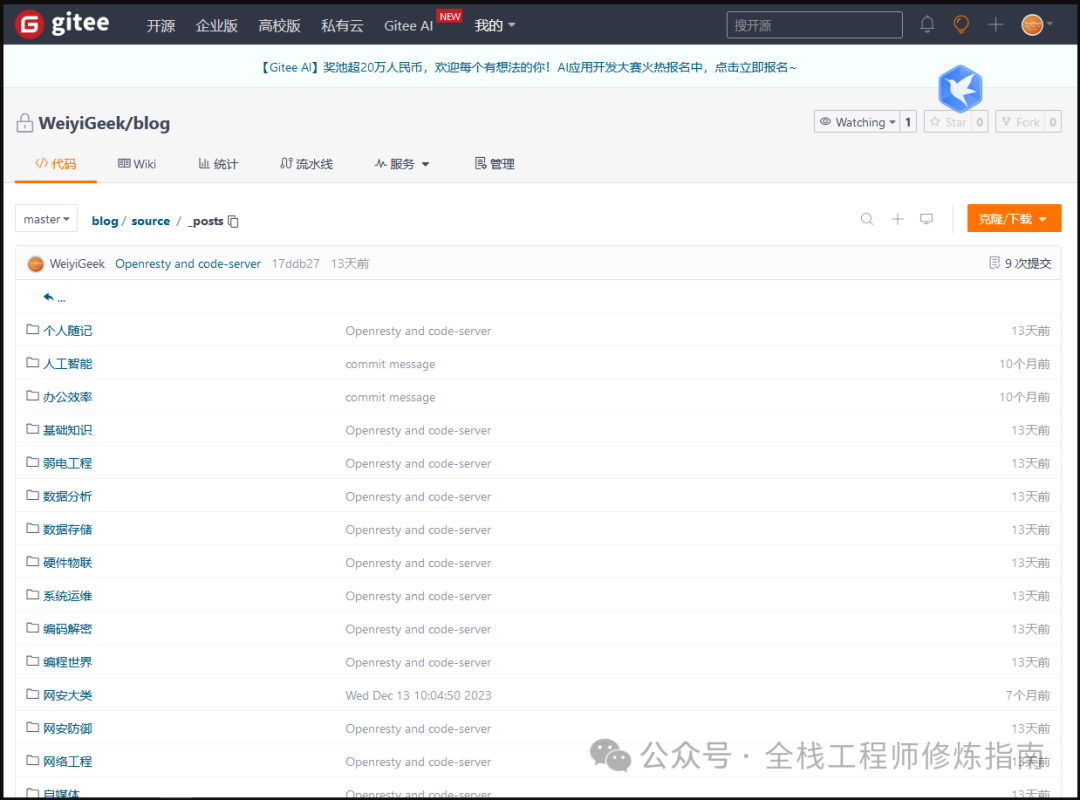Click the folder icon for 硬件物联
This screenshot has height=800, width=1080.
32,561
